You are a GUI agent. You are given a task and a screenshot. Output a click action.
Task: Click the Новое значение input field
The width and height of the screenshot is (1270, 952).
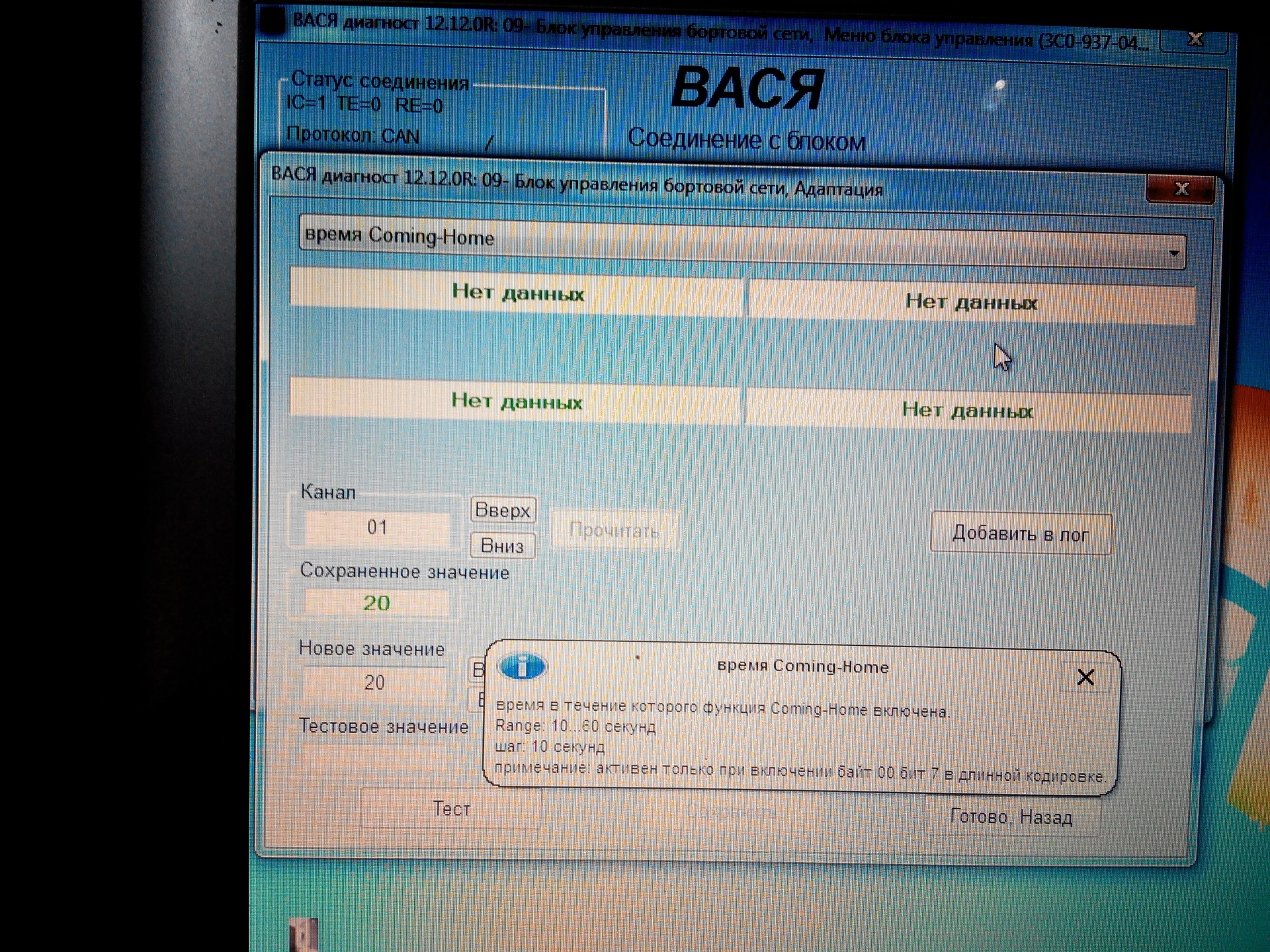coord(374,682)
